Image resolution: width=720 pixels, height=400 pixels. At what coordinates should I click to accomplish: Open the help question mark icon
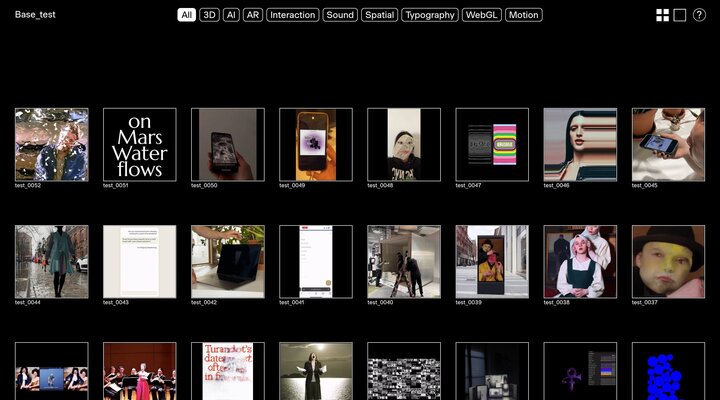pyautogui.click(x=699, y=15)
